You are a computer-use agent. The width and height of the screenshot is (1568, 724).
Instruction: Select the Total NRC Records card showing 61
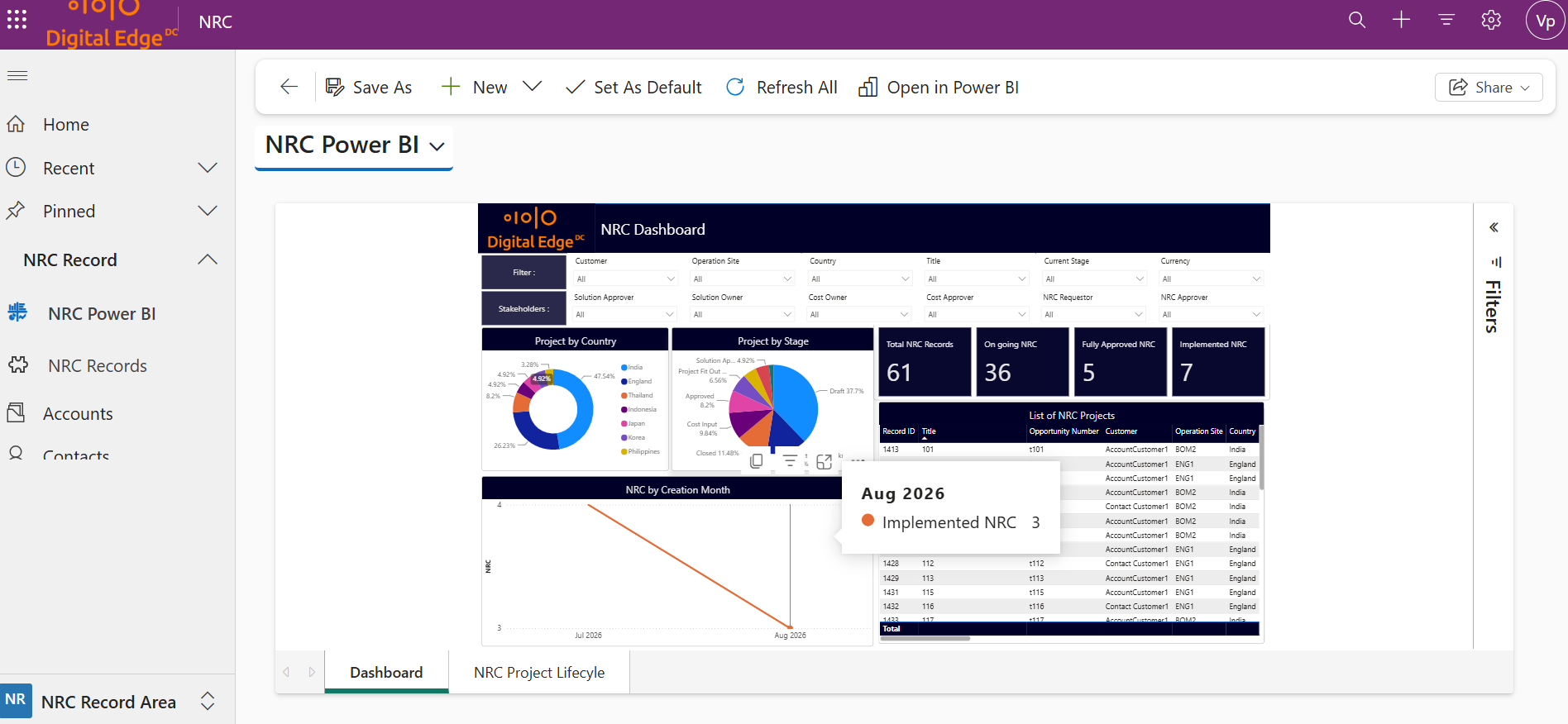tap(924, 362)
